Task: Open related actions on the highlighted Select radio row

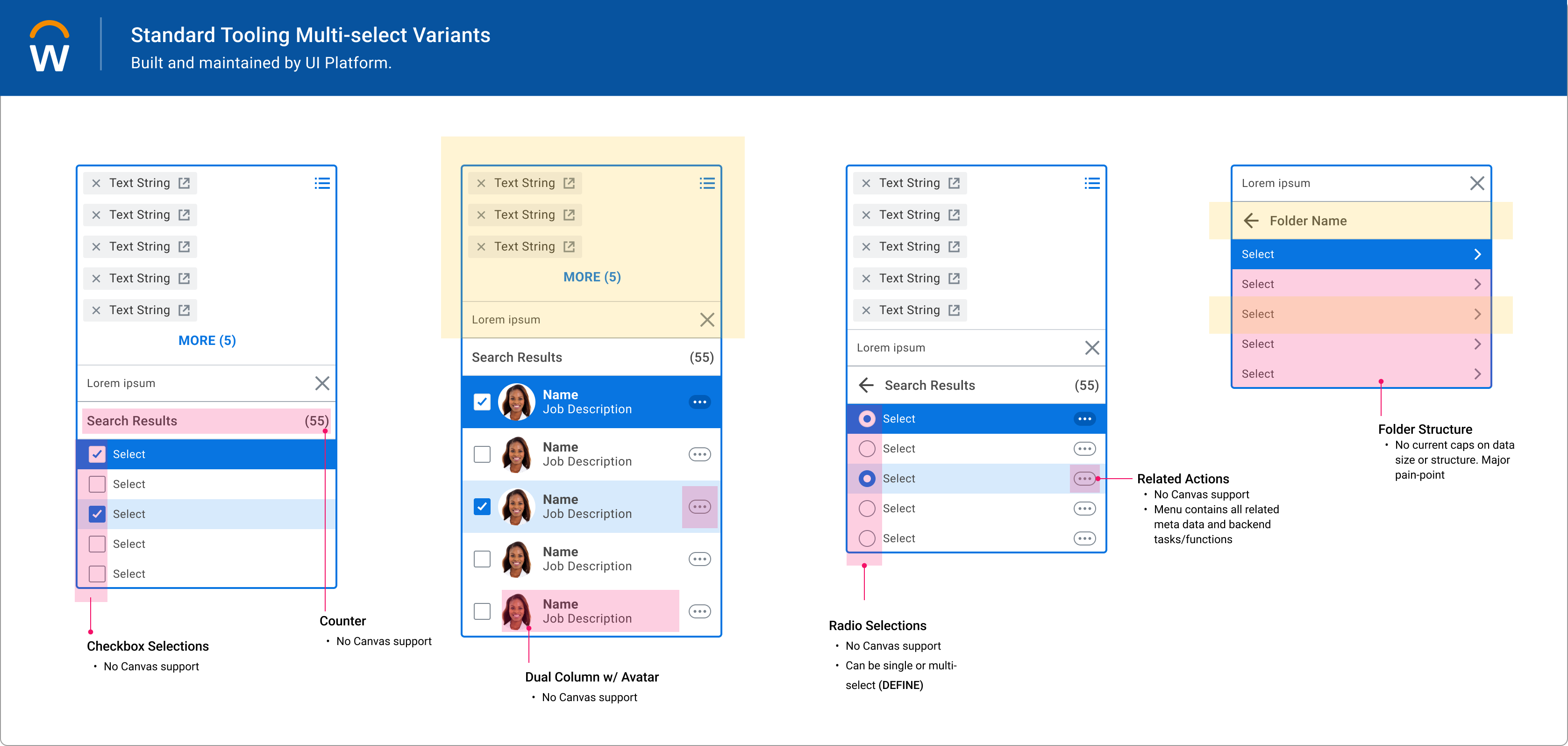Action: [1085, 479]
